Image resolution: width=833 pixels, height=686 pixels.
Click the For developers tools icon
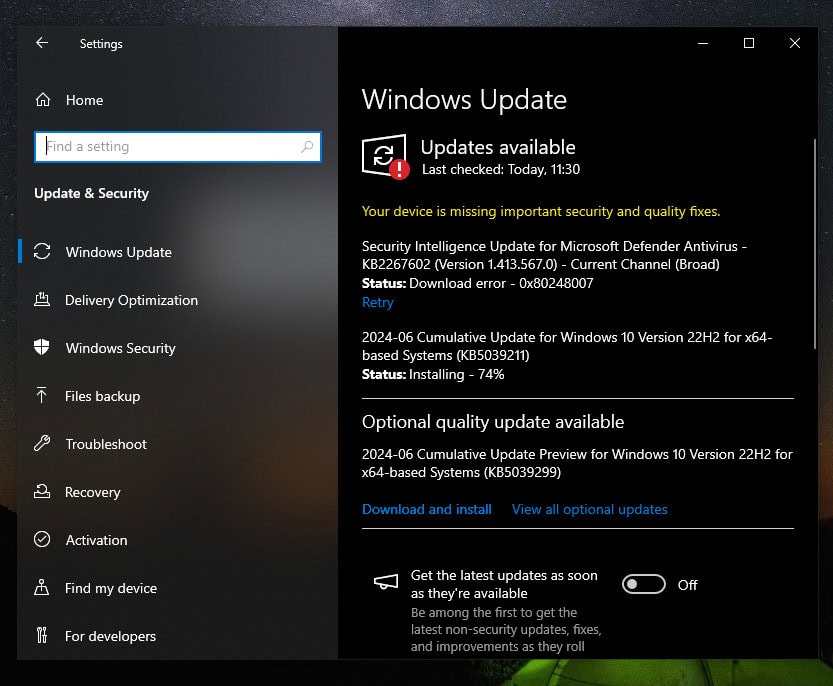point(41,636)
